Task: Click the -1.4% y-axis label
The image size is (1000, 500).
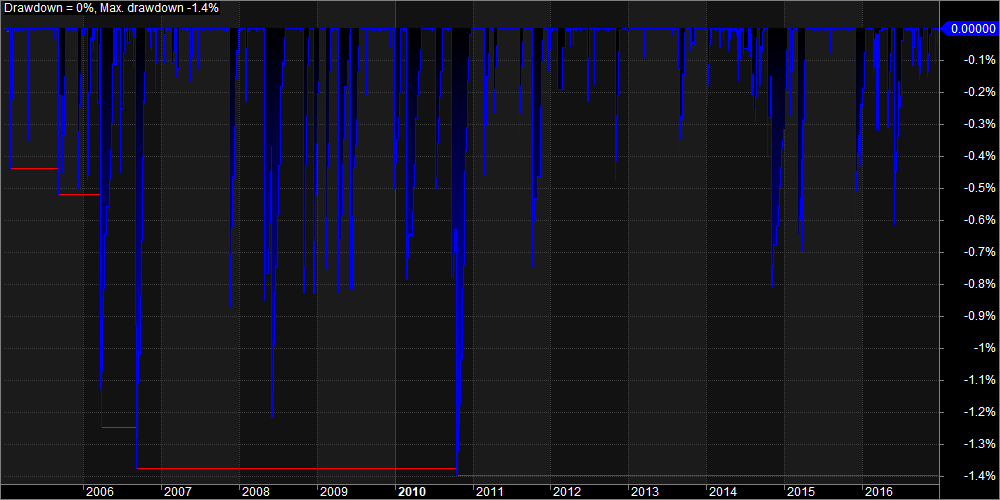Action: [978, 476]
